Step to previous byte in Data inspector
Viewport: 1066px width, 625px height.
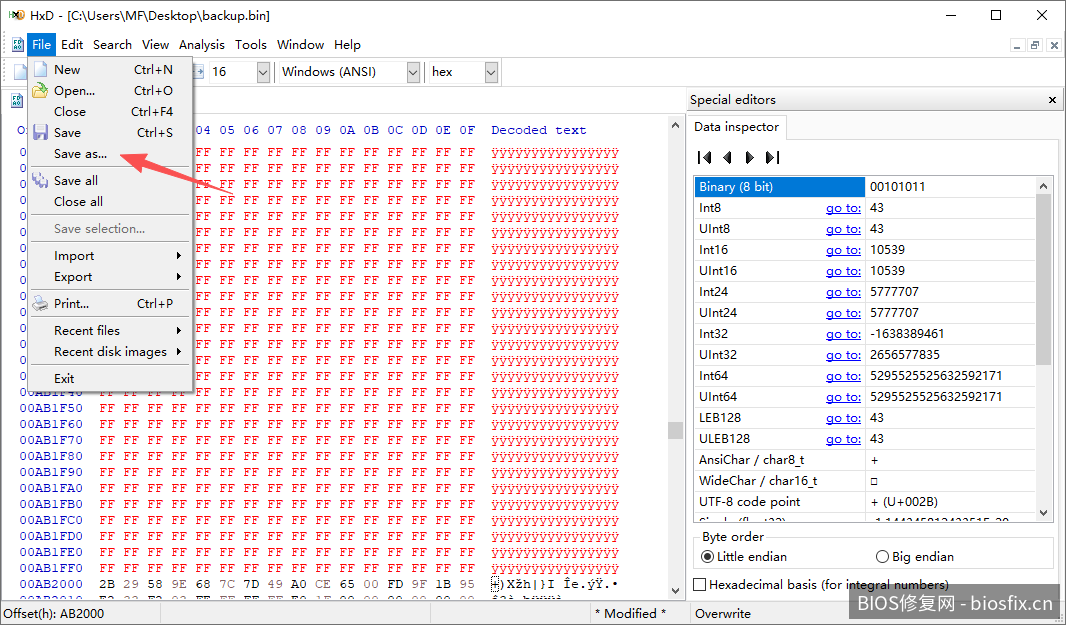[x=727, y=157]
